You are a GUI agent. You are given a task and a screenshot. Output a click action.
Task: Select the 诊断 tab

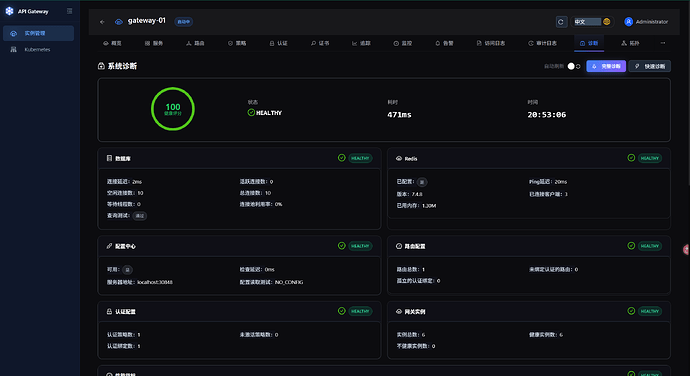(x=589, y=43)
